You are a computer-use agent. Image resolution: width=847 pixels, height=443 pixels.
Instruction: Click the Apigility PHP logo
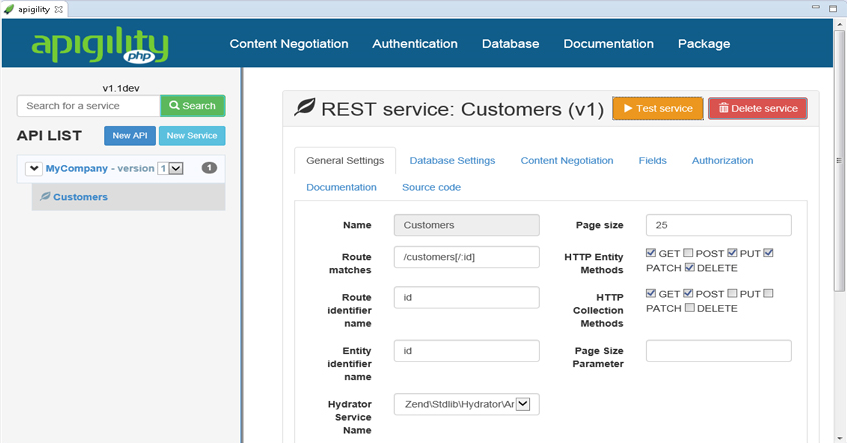100,44
